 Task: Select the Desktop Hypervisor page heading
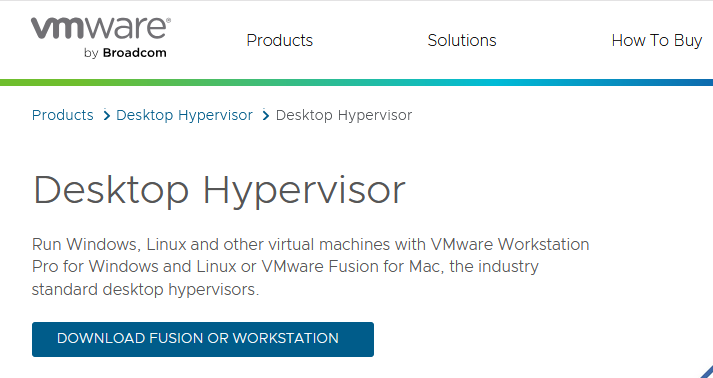219,191
